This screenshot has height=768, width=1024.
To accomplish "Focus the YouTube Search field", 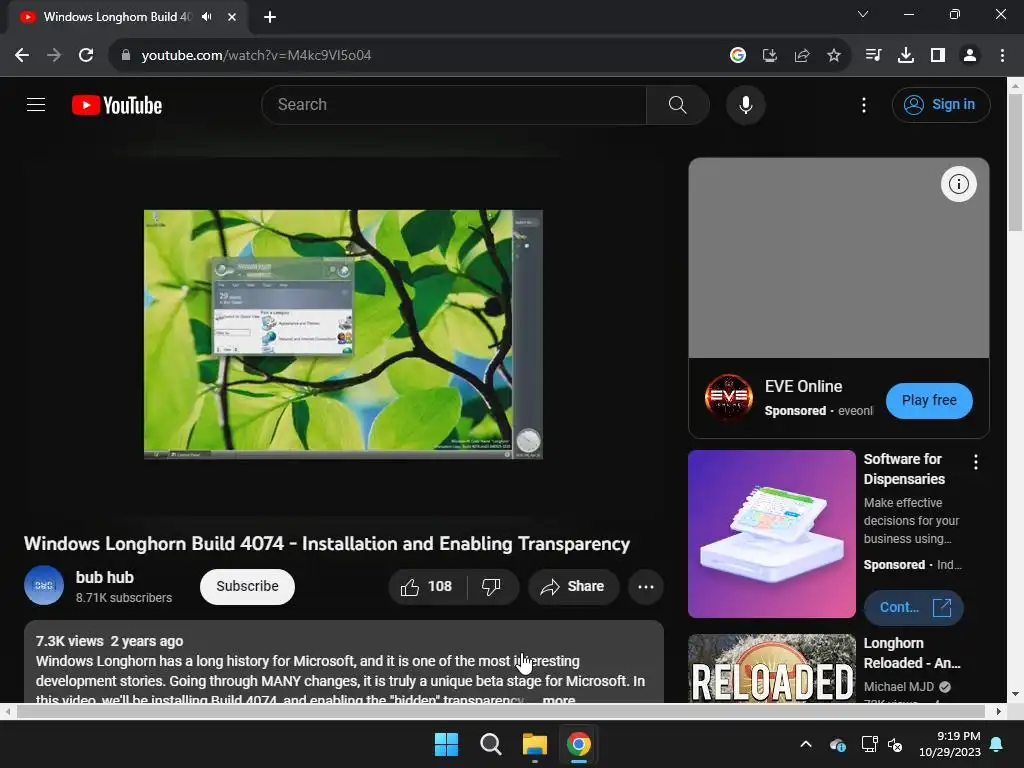I will [x=455, y=104].
